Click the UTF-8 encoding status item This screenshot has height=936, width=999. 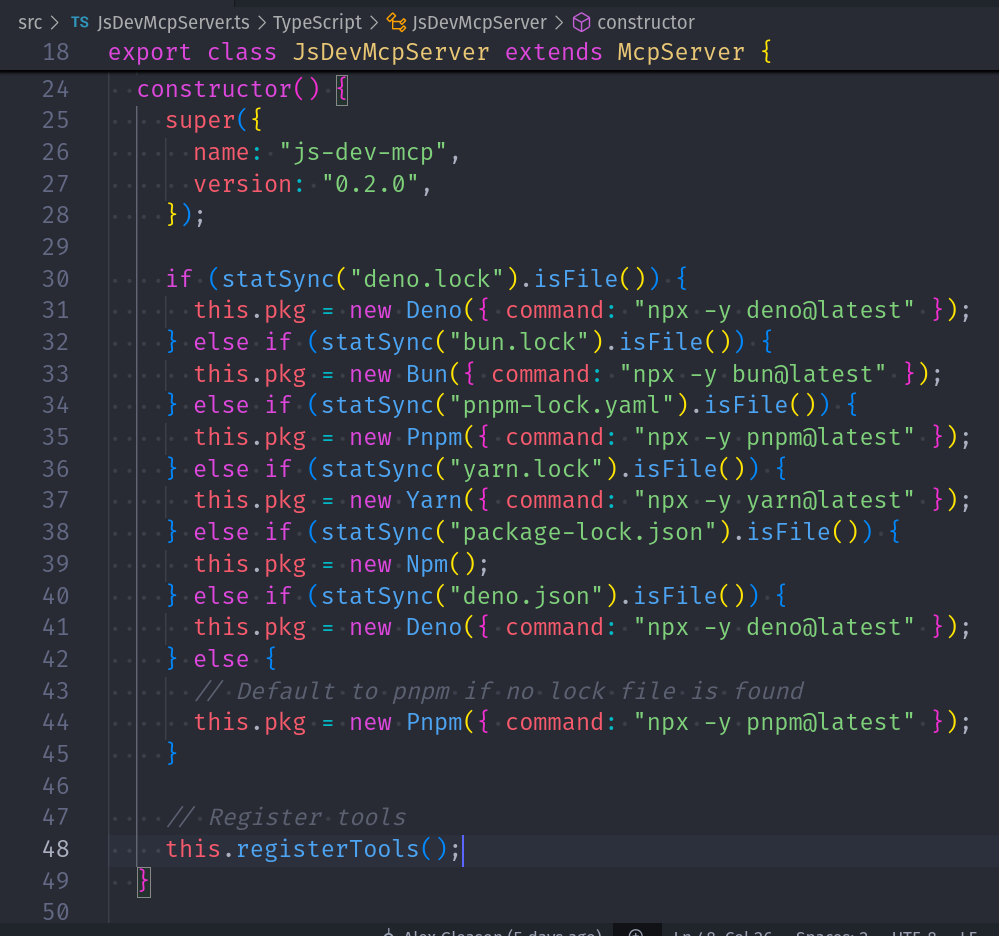(x=914, y=932)
